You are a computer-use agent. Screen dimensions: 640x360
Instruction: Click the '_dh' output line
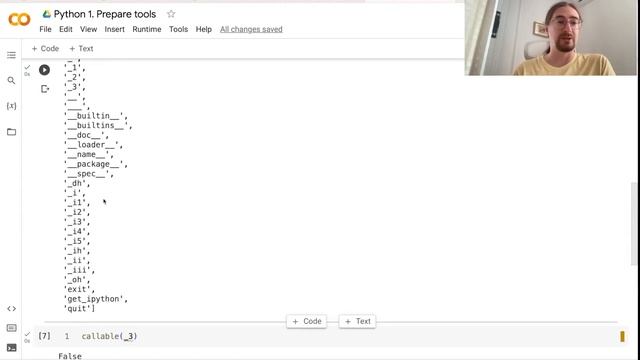(x=77, y=183)
